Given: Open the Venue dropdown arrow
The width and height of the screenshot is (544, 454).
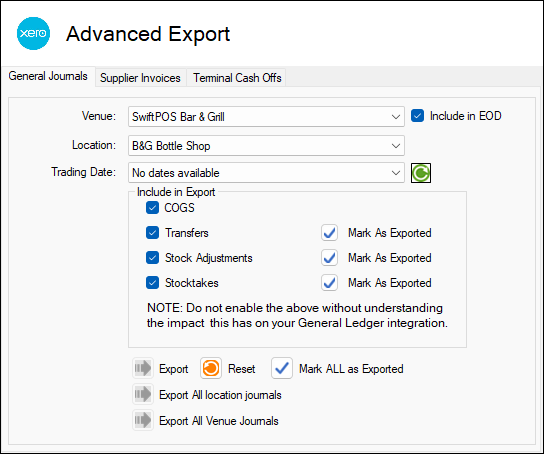Looking at the screenshot, I should (x=396, y=117).
